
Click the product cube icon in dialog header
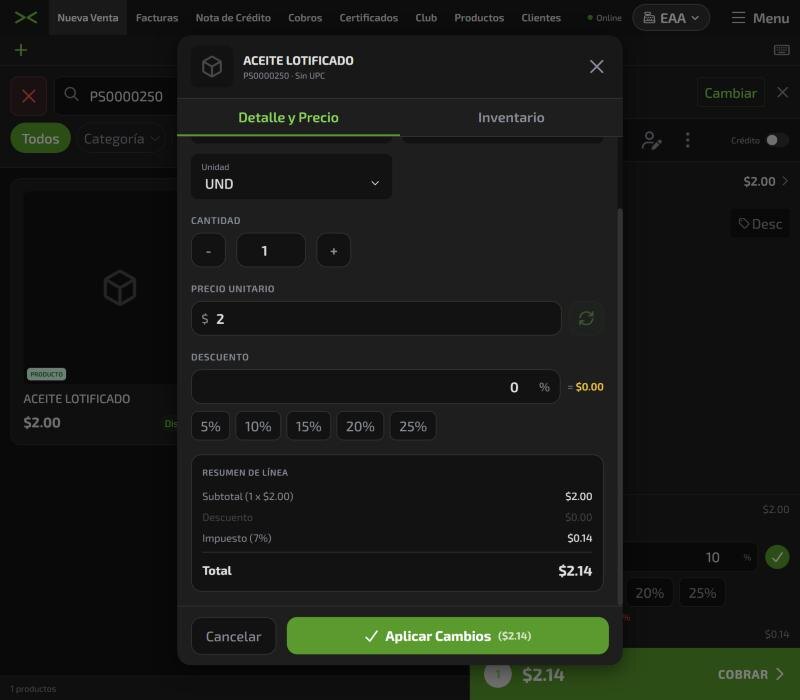click(212, 66)
